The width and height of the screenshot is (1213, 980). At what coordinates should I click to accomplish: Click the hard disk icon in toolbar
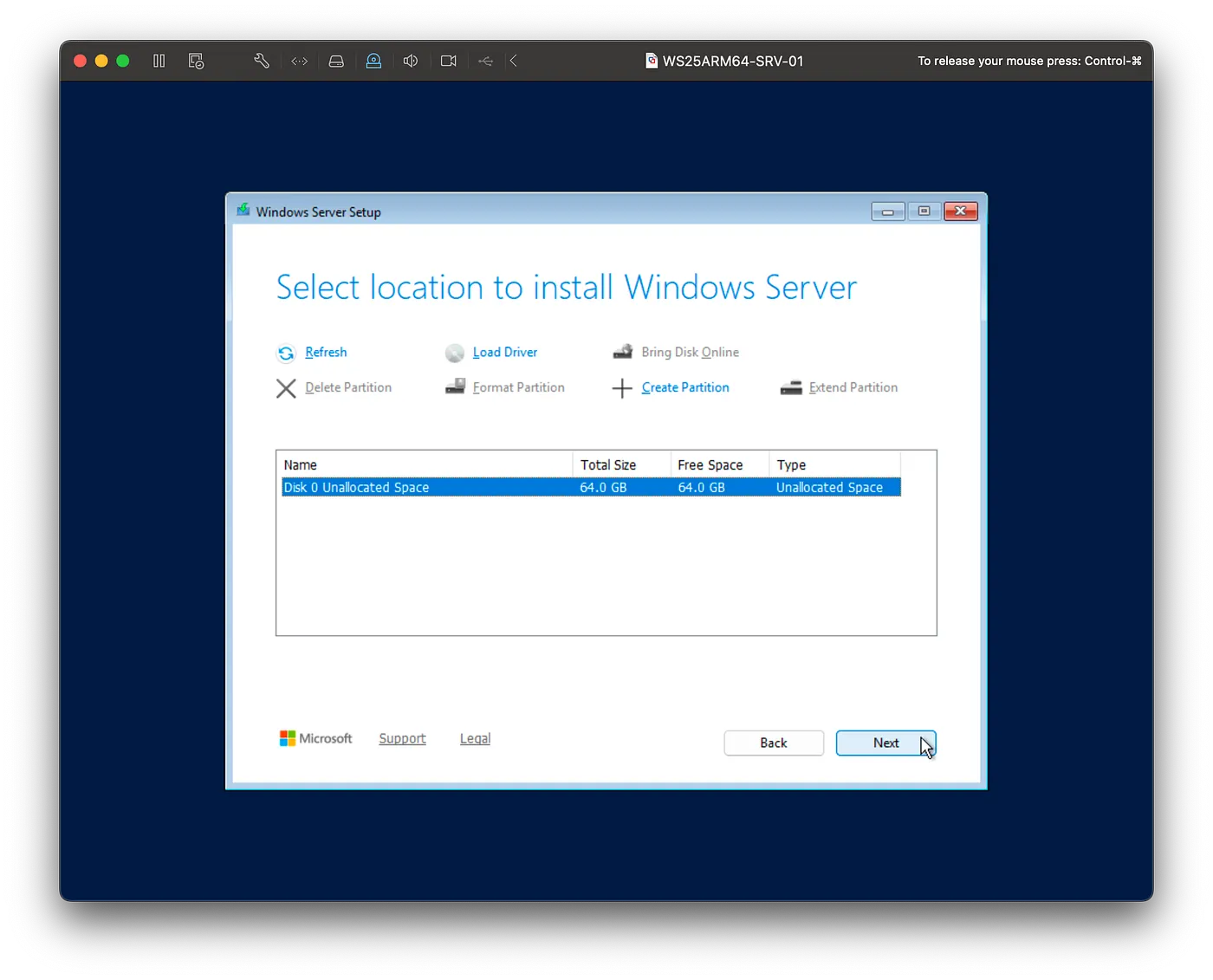tap(336, 61)
